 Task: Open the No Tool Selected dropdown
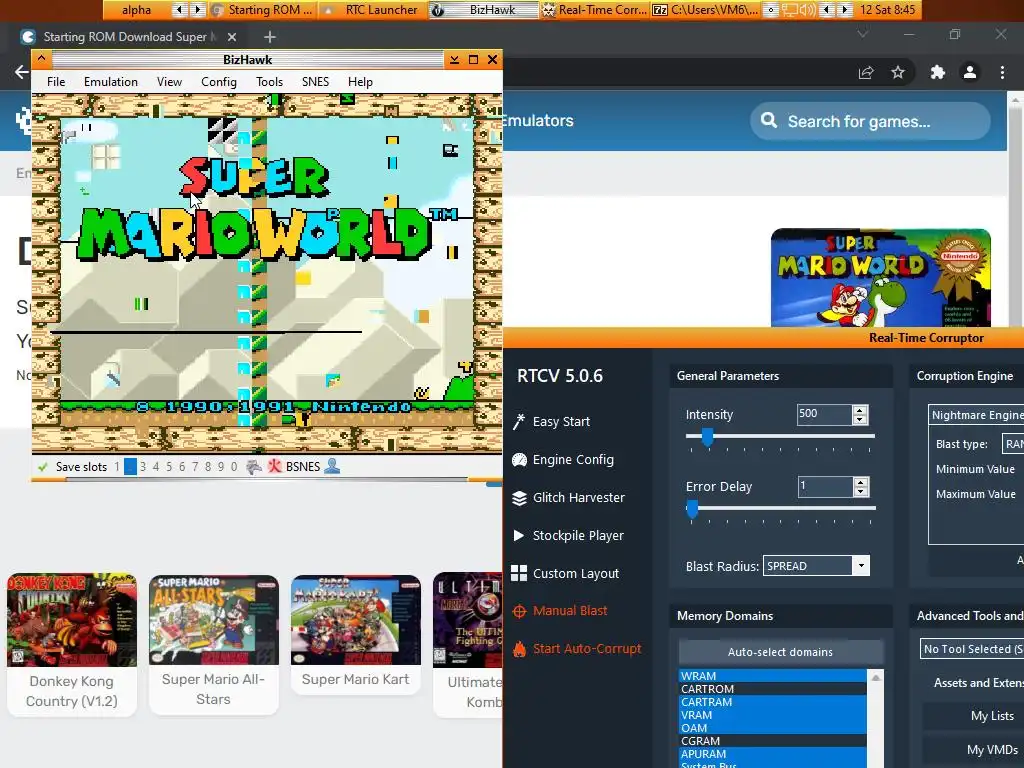click(x=972, y=649)
